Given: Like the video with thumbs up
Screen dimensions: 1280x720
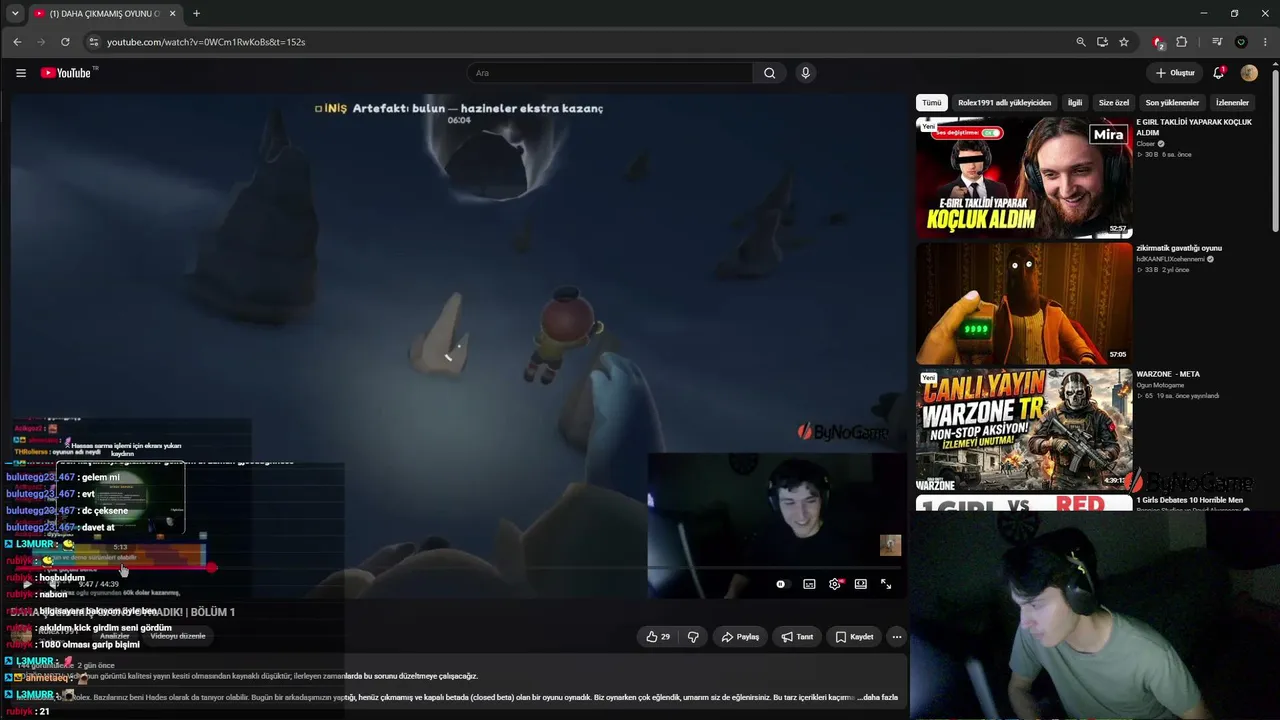Looking at the screenshot, I should pyautogui.click(x=657, y=637).
